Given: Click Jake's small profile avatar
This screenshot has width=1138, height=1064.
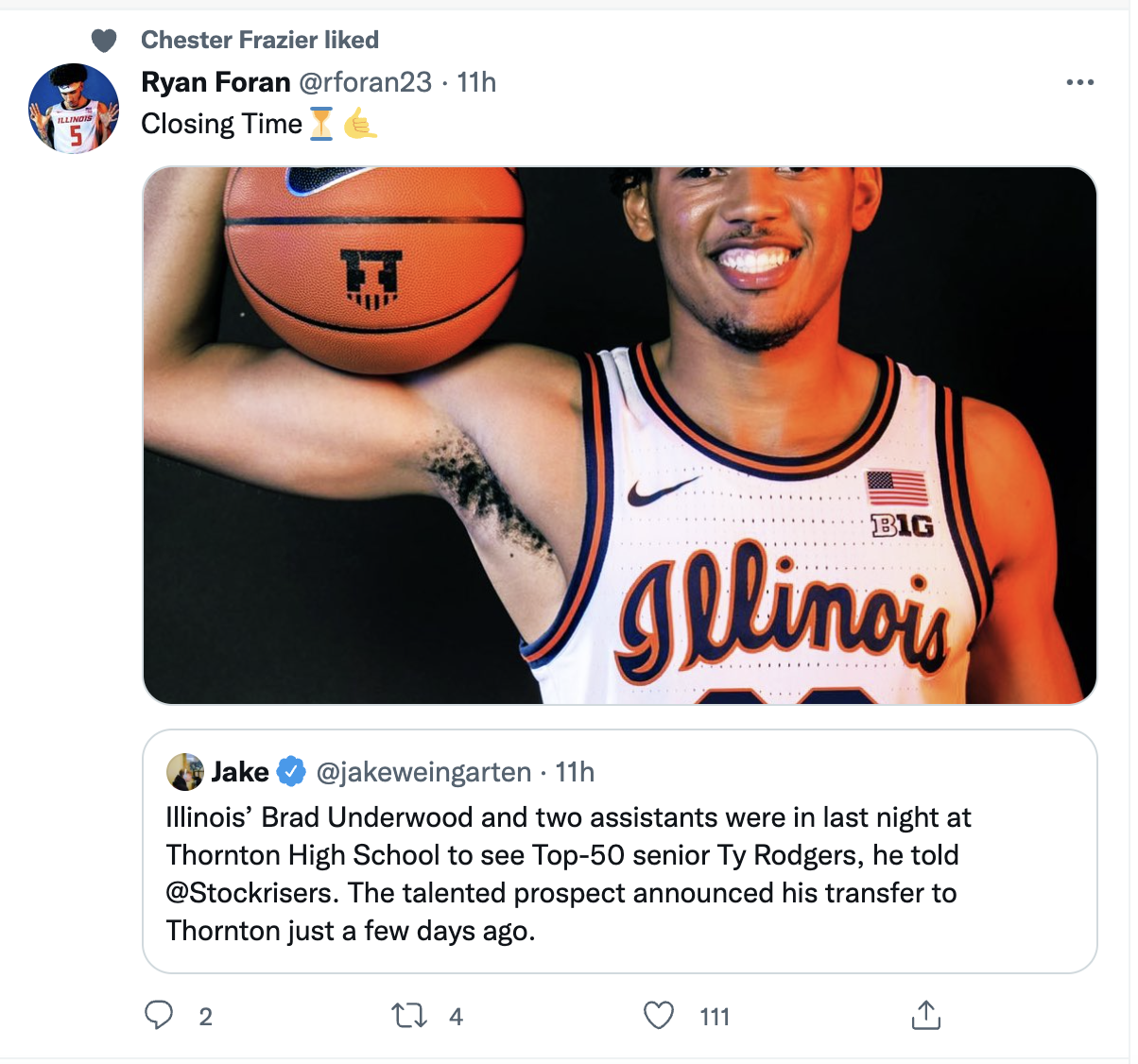Looking at the screenshot, I should pos(185,772).
